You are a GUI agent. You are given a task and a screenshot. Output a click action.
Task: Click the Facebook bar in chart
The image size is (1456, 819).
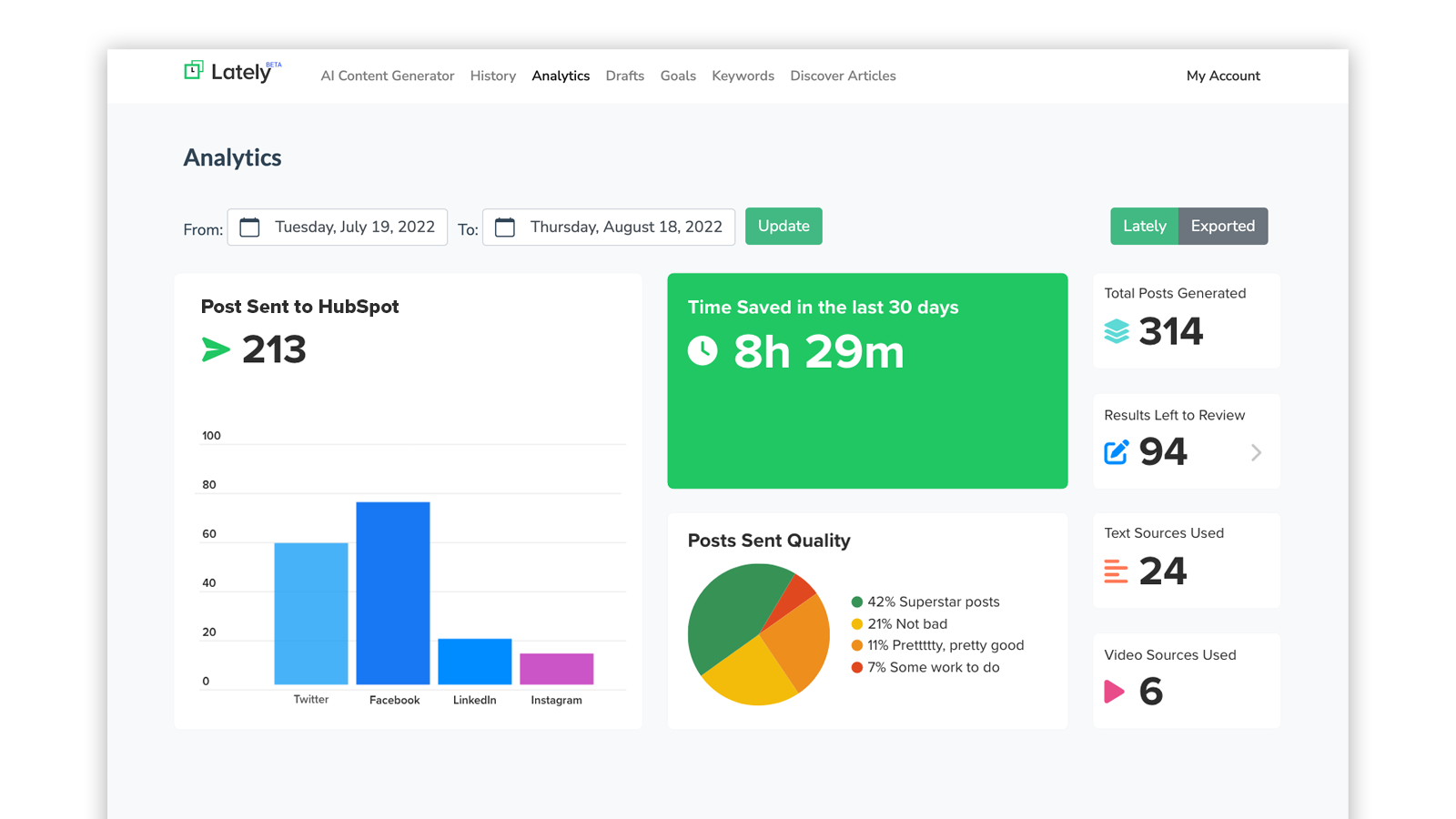pyautogui.click(x=393, y=593)
